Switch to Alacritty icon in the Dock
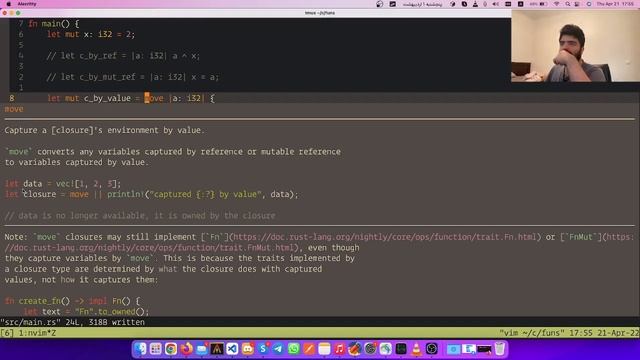640x360 pixels. coord(217,349)
